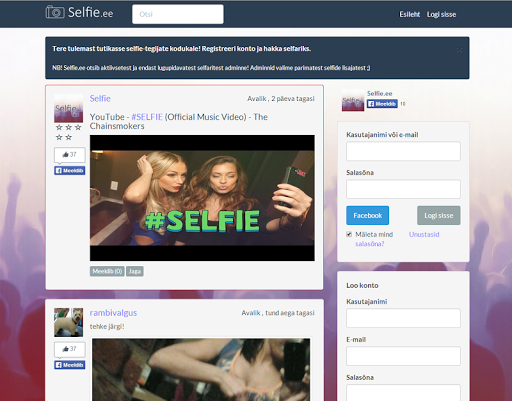Dismiss the welcome banner with X icon

click(x=459, y=50)
